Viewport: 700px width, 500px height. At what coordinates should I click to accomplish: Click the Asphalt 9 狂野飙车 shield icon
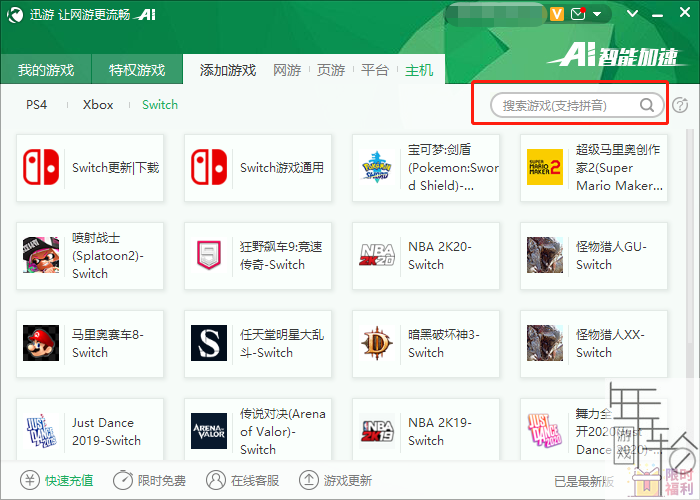click(x=209, y=255)
